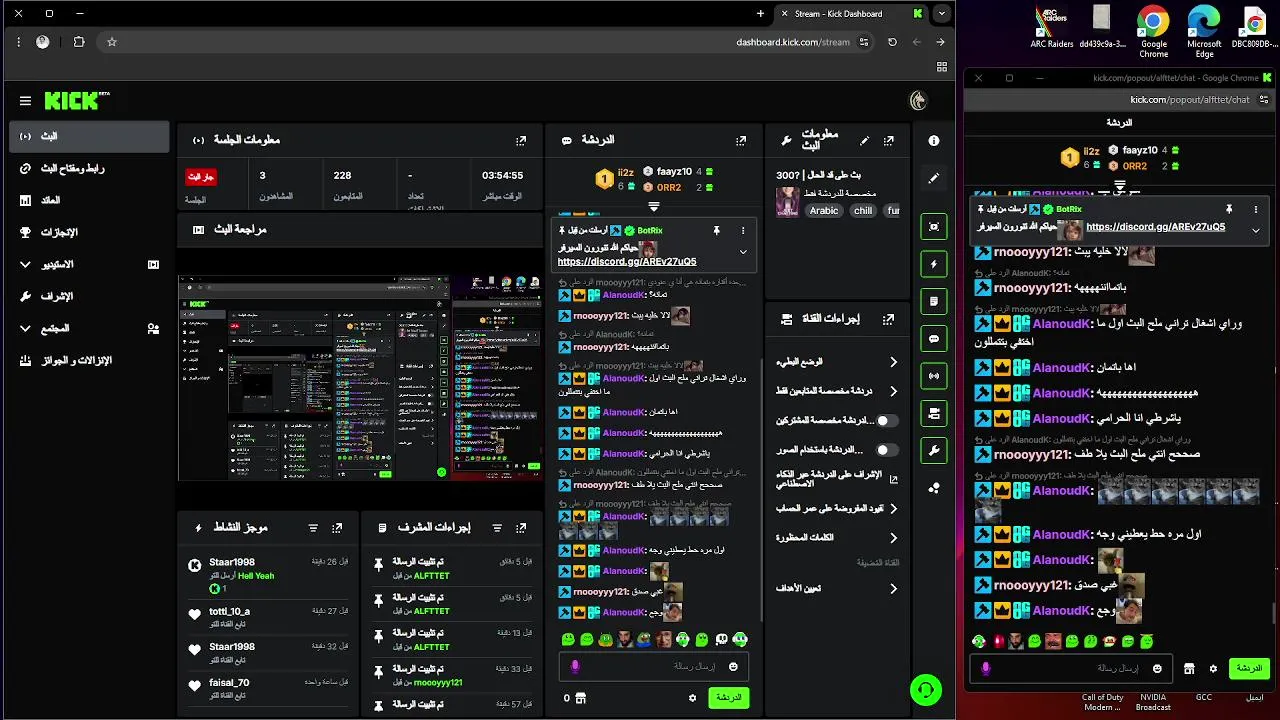
Task: Select the stream item at top of sidebar
Action: tap(90, 136)
